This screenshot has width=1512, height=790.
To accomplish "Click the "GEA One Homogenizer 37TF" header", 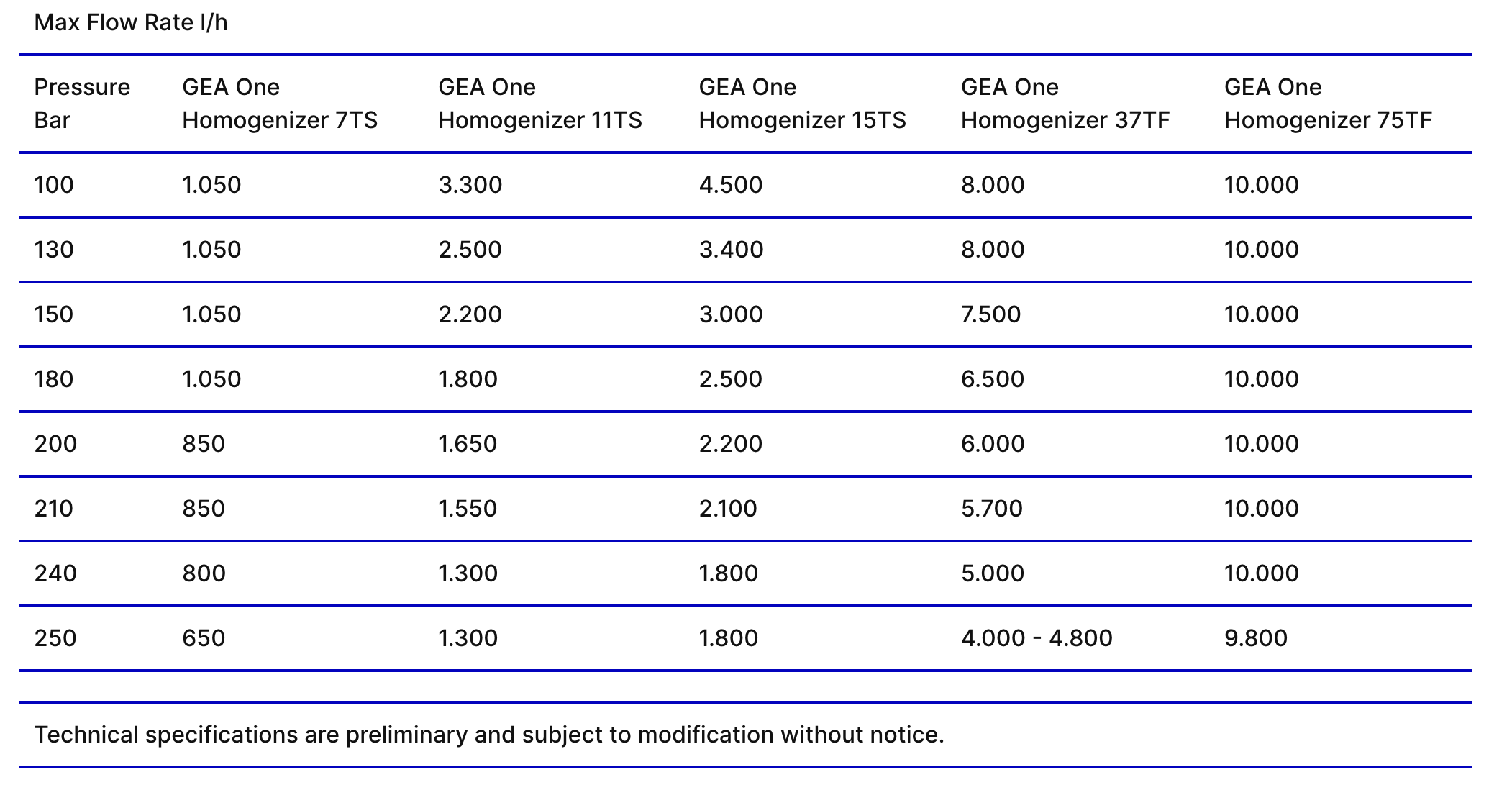I will [x=1065, y=103].
